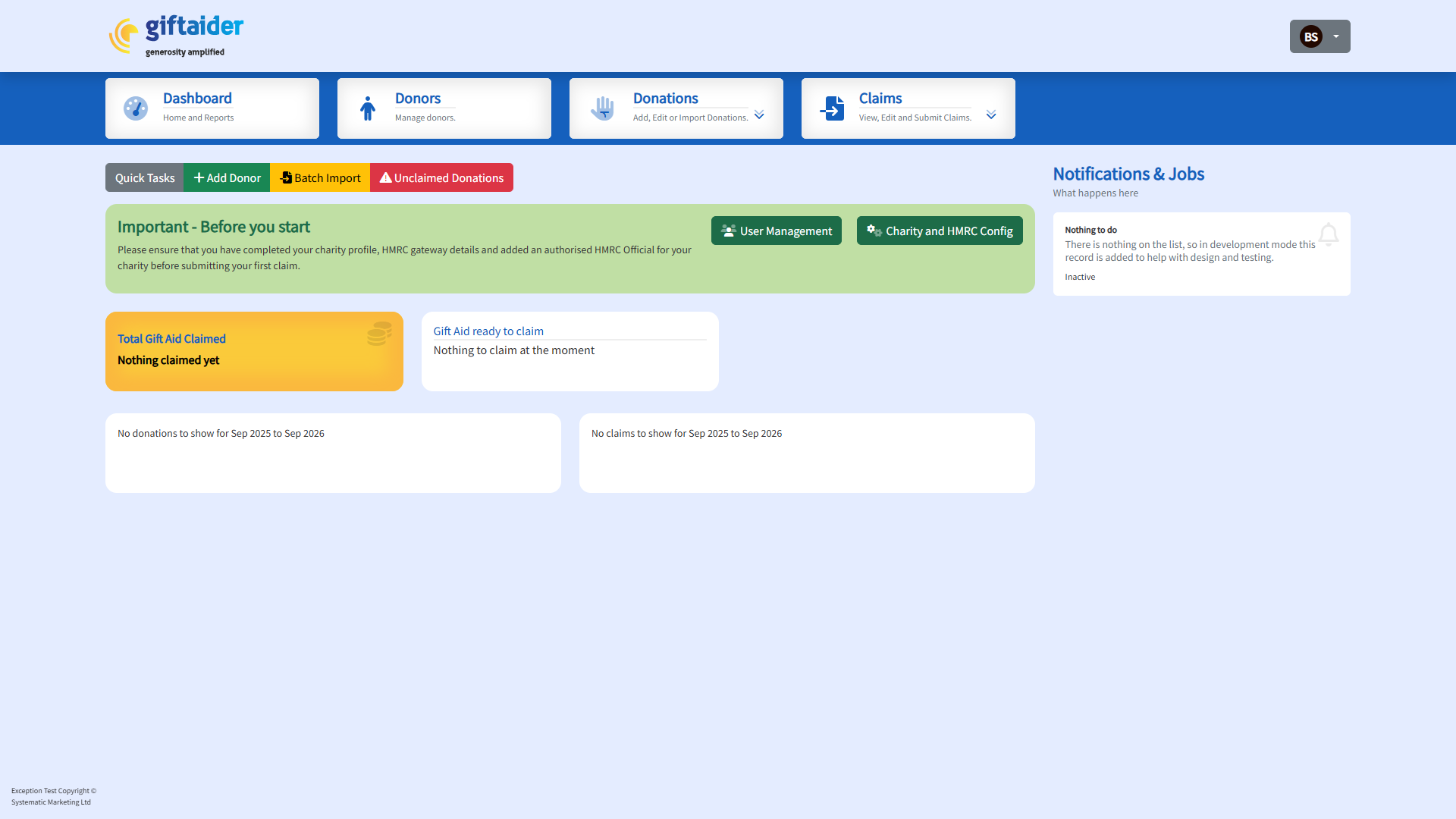Click the coins icon on Total Gift Aid Claimed
Image resolution: width=1456 pixels, height=819 pixels.
click(x=379, y=334)
